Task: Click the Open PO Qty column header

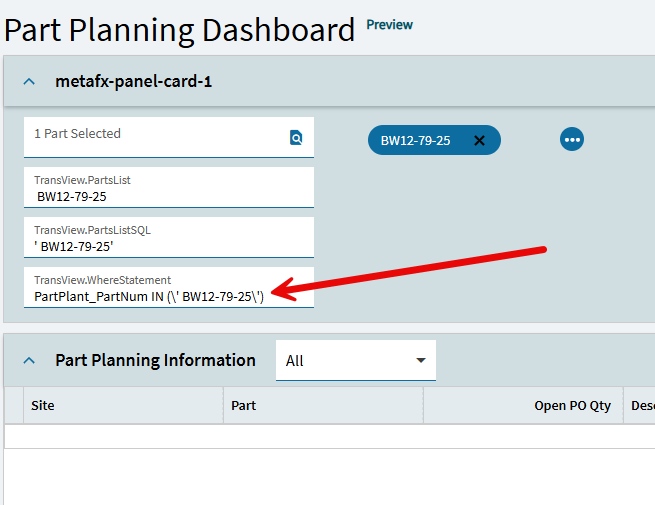Action: click(572, 406)
